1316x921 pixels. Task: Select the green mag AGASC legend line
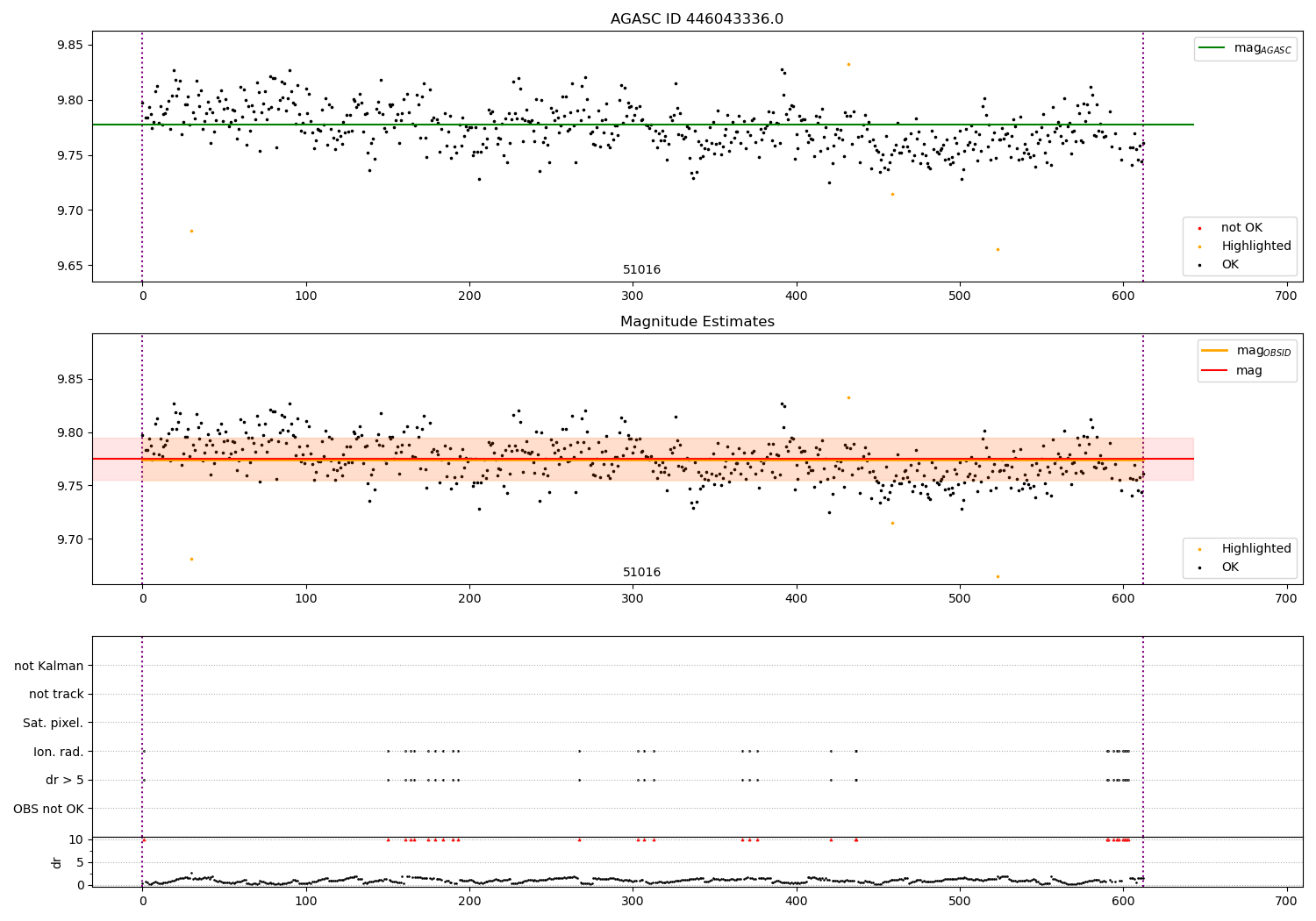click(x=1212, y=48)
